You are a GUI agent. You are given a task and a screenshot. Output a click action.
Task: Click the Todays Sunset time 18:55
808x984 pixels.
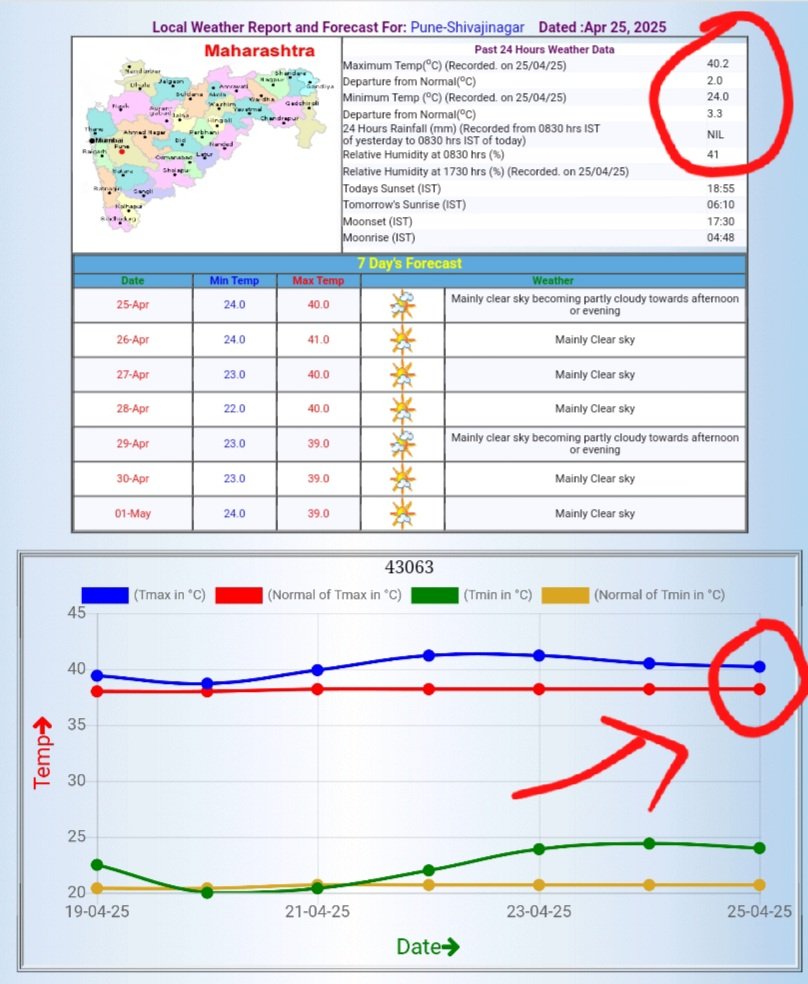coord(721,189)
